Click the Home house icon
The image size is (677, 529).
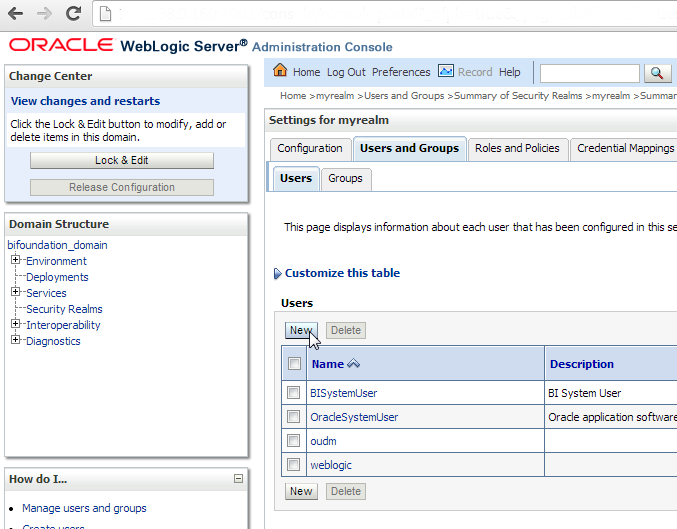pyautogui.click(x=280, y=70)
